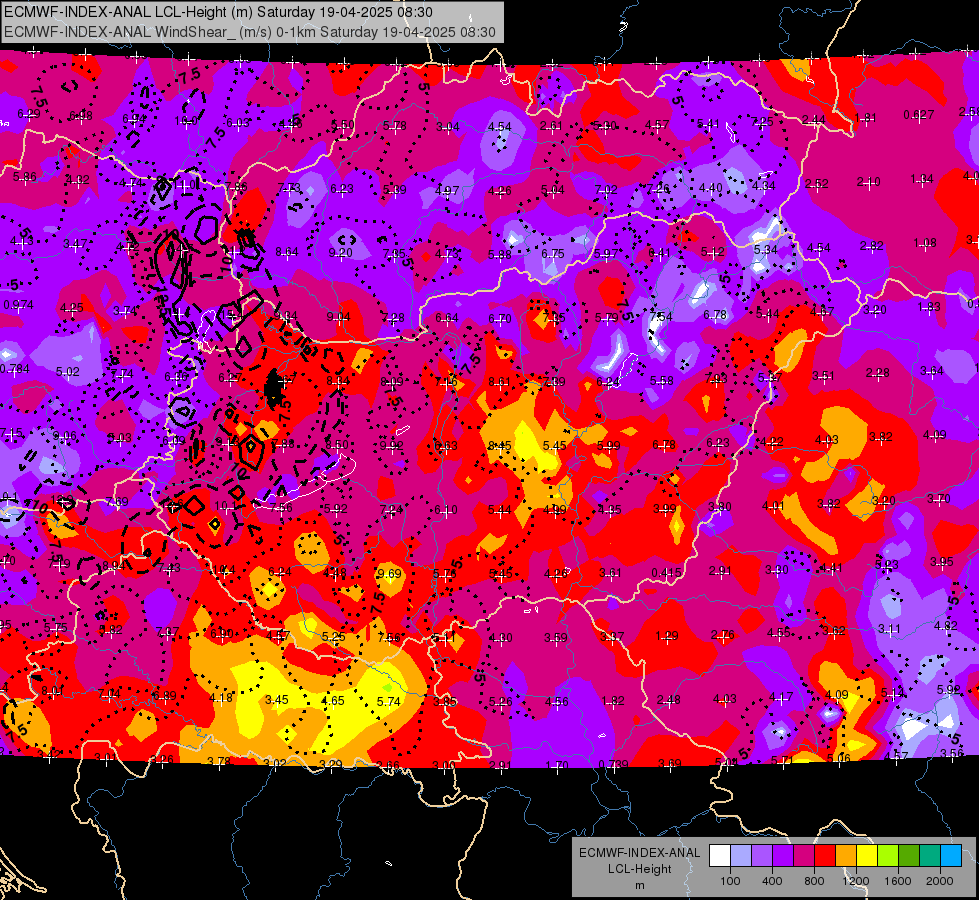
Task: Click the unit label m in the legend
Action: tap(639, 885)
